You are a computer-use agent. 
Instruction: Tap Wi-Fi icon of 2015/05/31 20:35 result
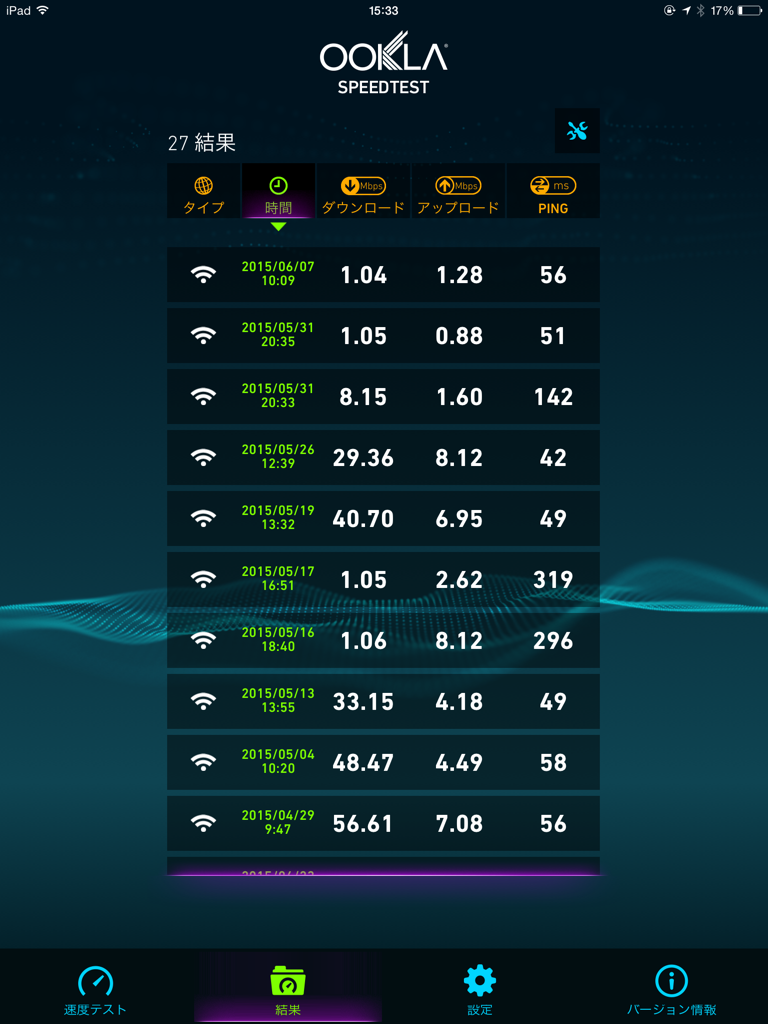(204, 336)
